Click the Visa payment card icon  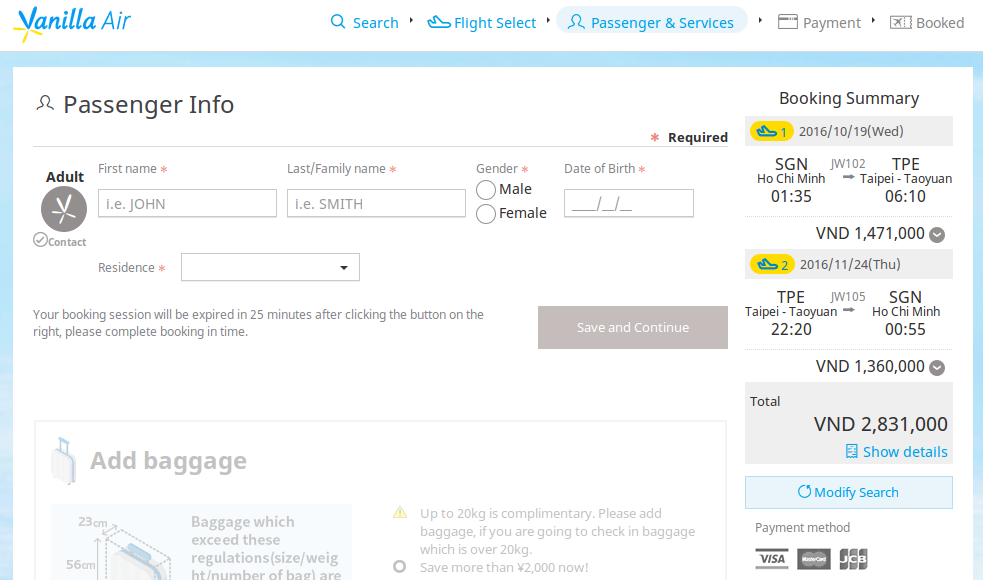pos(772,559)
